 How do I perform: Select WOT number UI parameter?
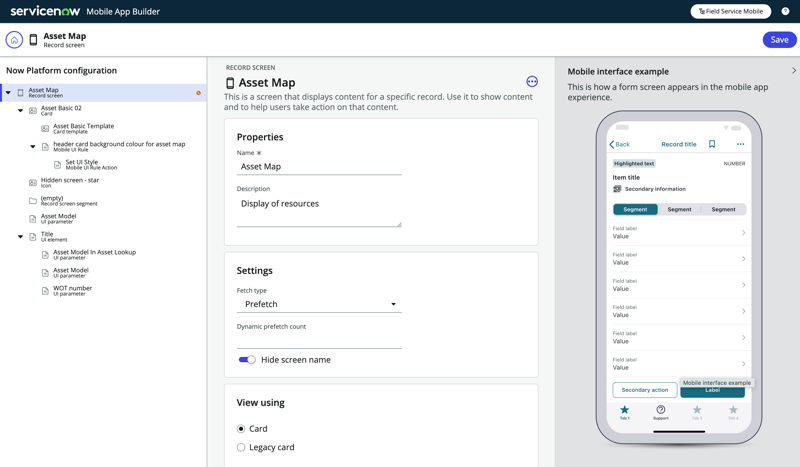pyautogui.click(x=72, y=291)
